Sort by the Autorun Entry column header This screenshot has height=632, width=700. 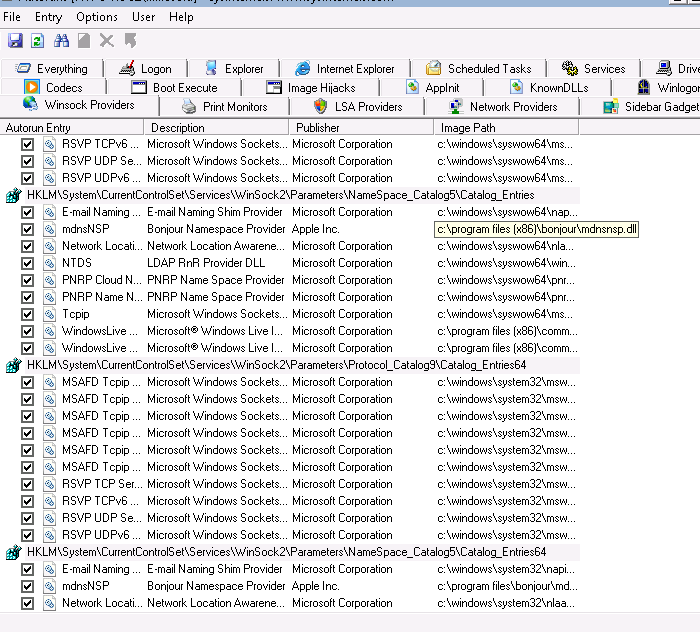click(72, 128)
